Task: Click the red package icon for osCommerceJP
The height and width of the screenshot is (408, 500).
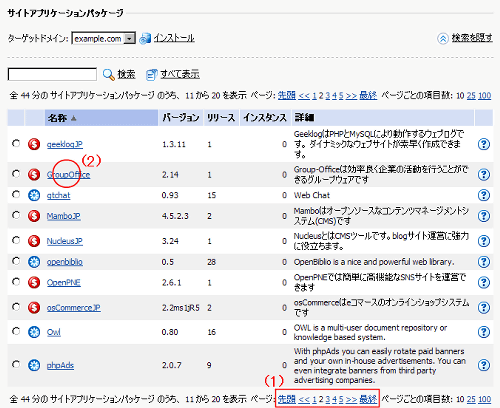Action: pyautogui.click(x=34, y=307)
